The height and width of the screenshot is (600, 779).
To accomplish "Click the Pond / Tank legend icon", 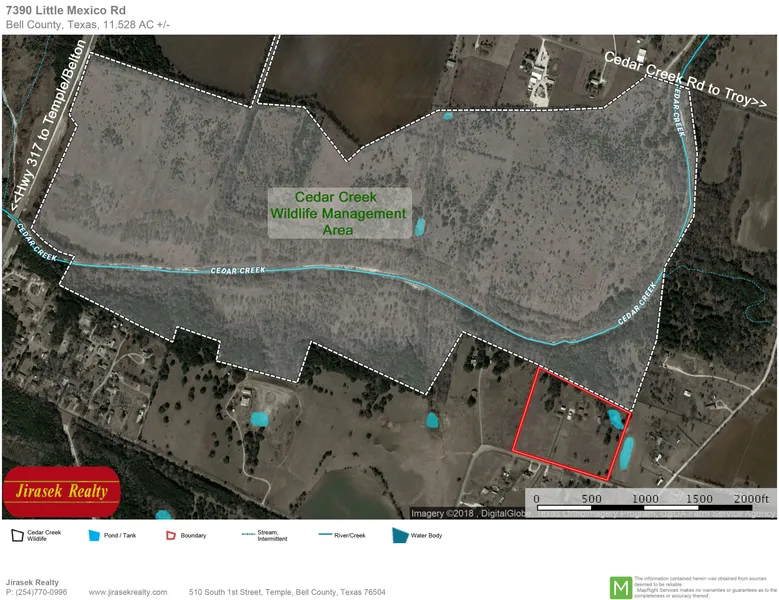I will [95, 535].
